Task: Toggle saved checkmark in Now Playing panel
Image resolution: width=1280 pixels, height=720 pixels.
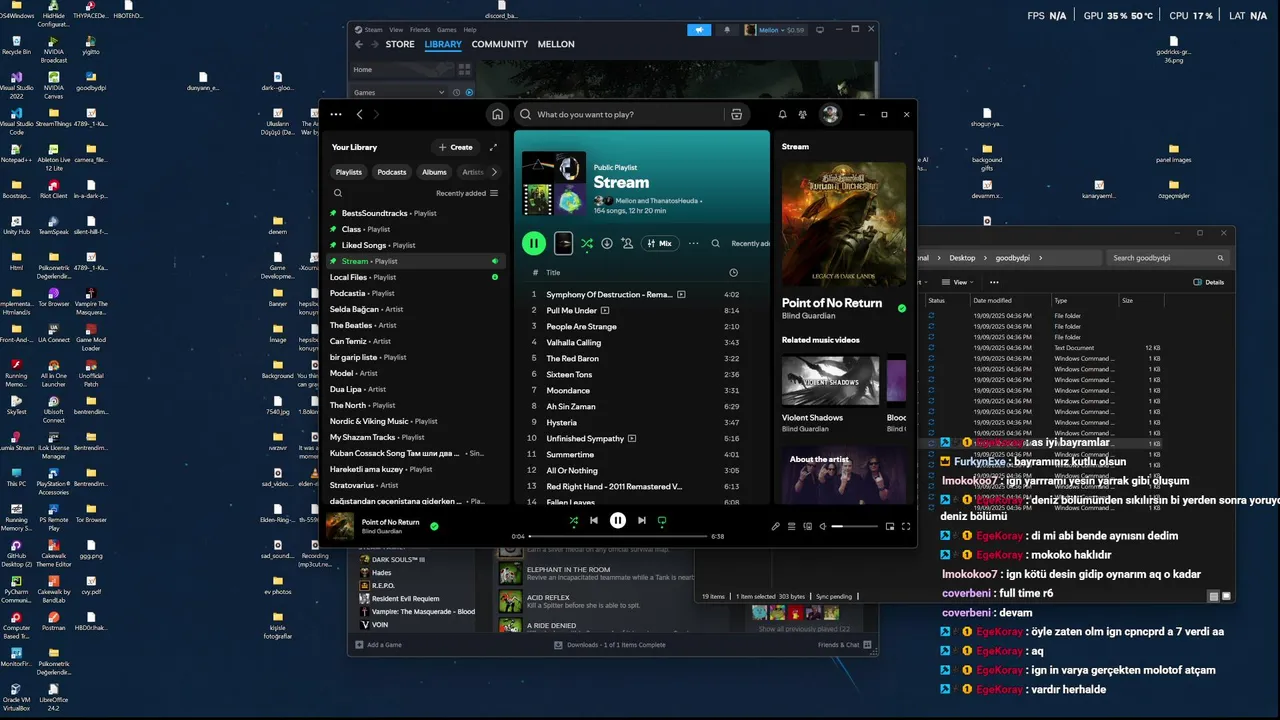Action: [902, 308]
